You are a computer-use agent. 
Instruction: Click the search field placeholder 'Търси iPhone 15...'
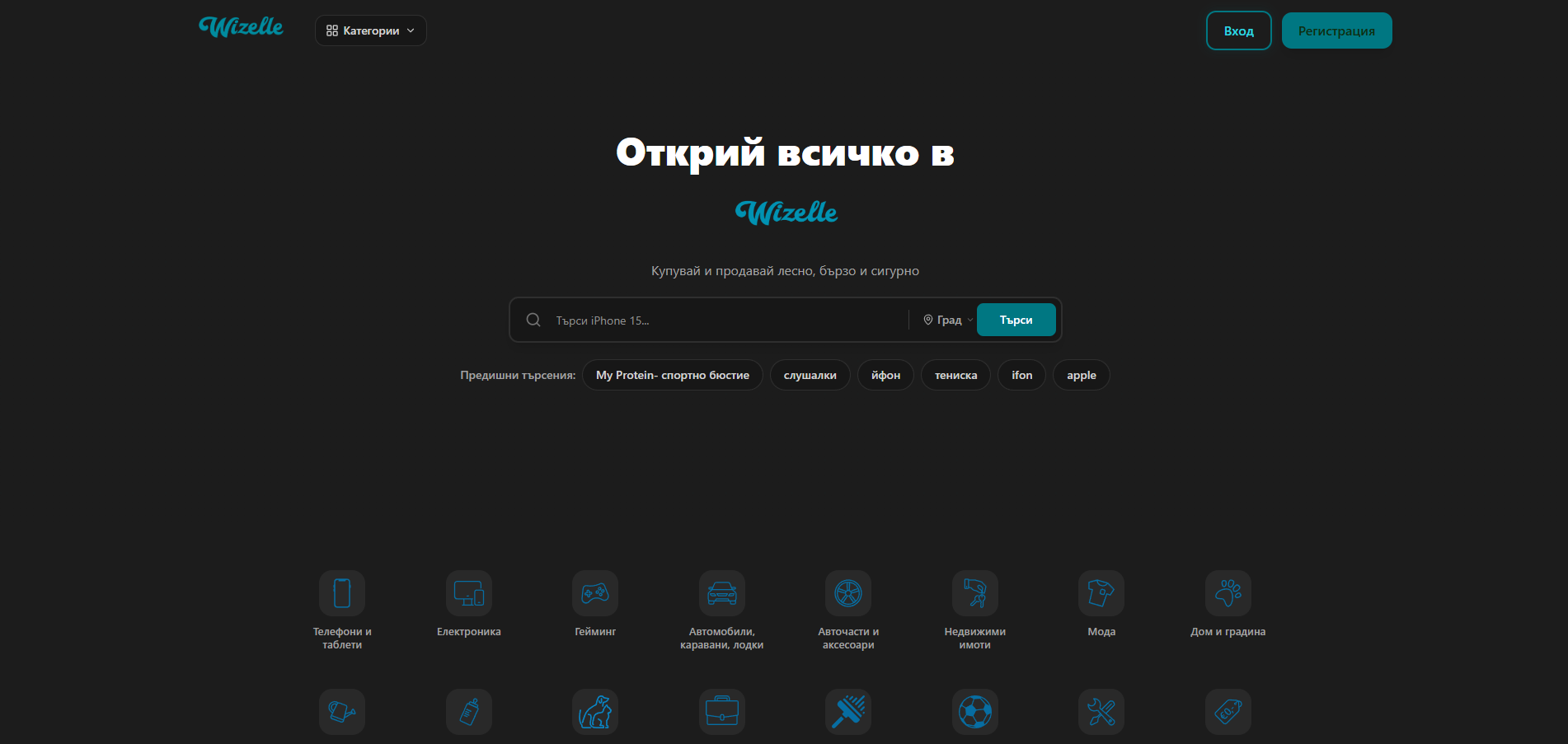tap(603, 321)
